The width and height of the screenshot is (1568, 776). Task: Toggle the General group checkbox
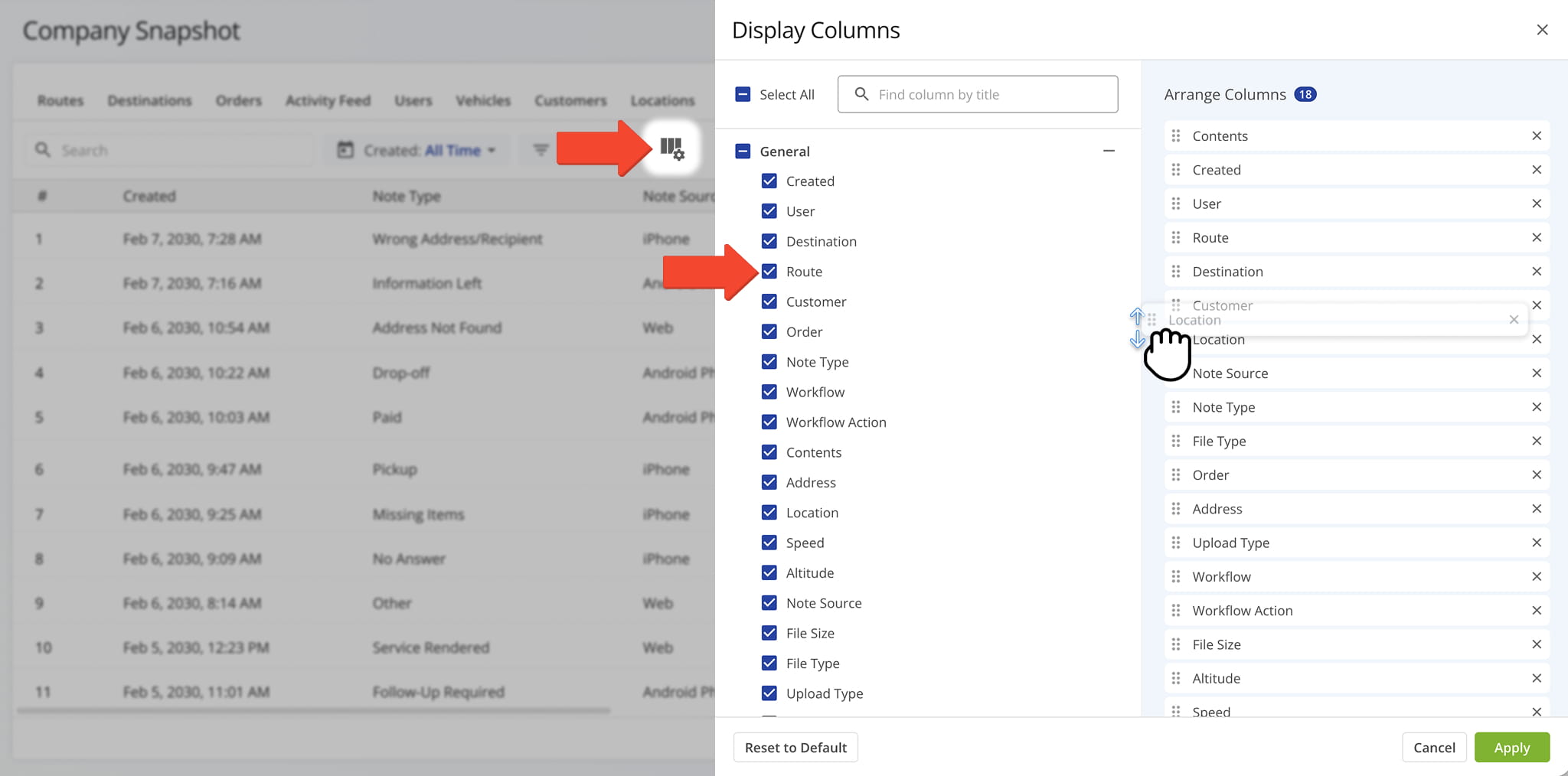(x=743, y=152)
